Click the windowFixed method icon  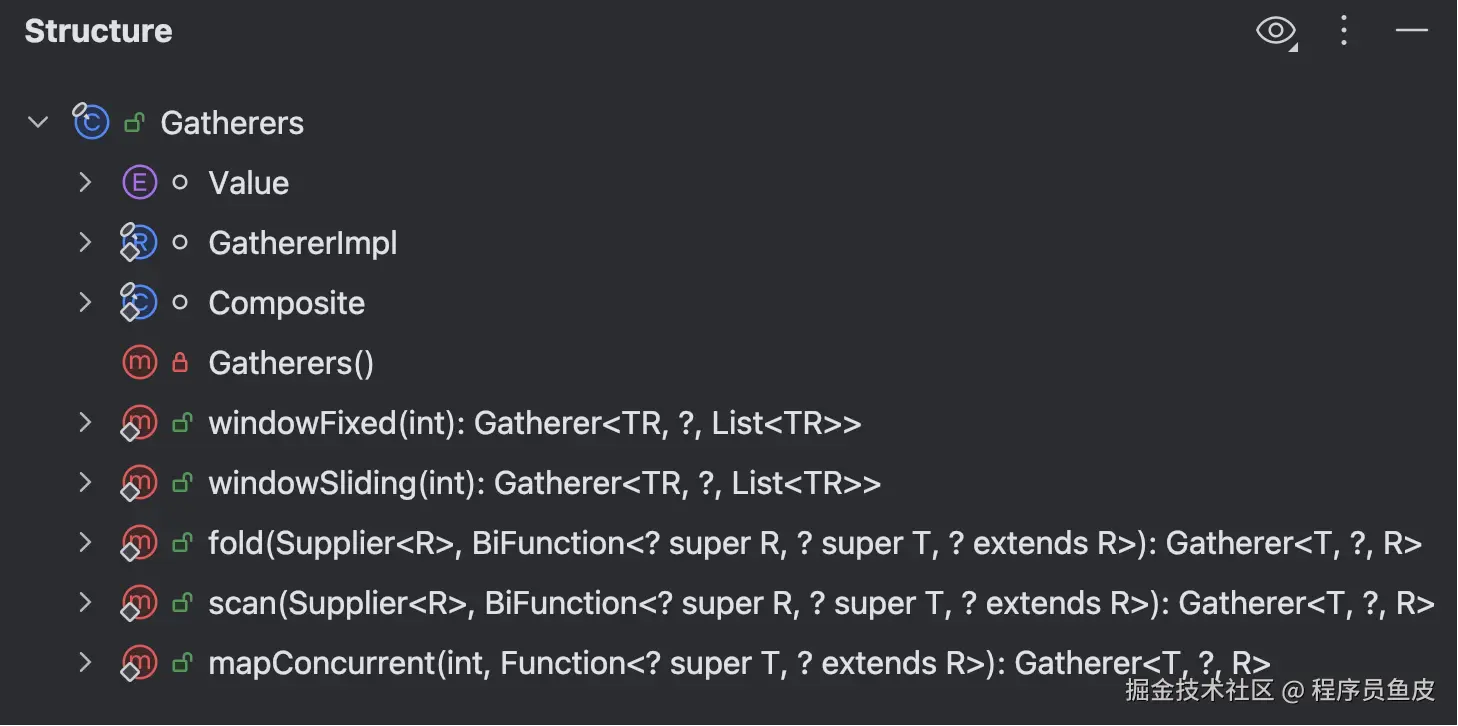(x=138, y=423)
